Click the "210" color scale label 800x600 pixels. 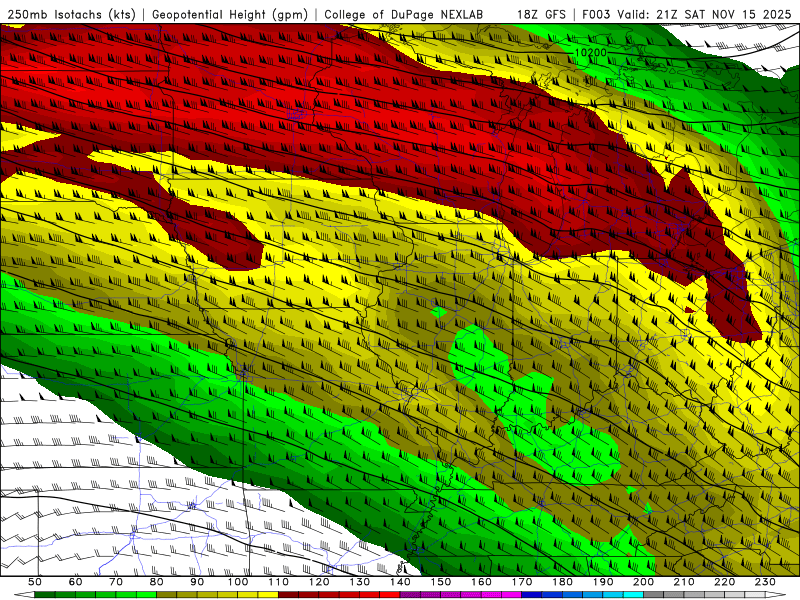click(x=684, y=582)
